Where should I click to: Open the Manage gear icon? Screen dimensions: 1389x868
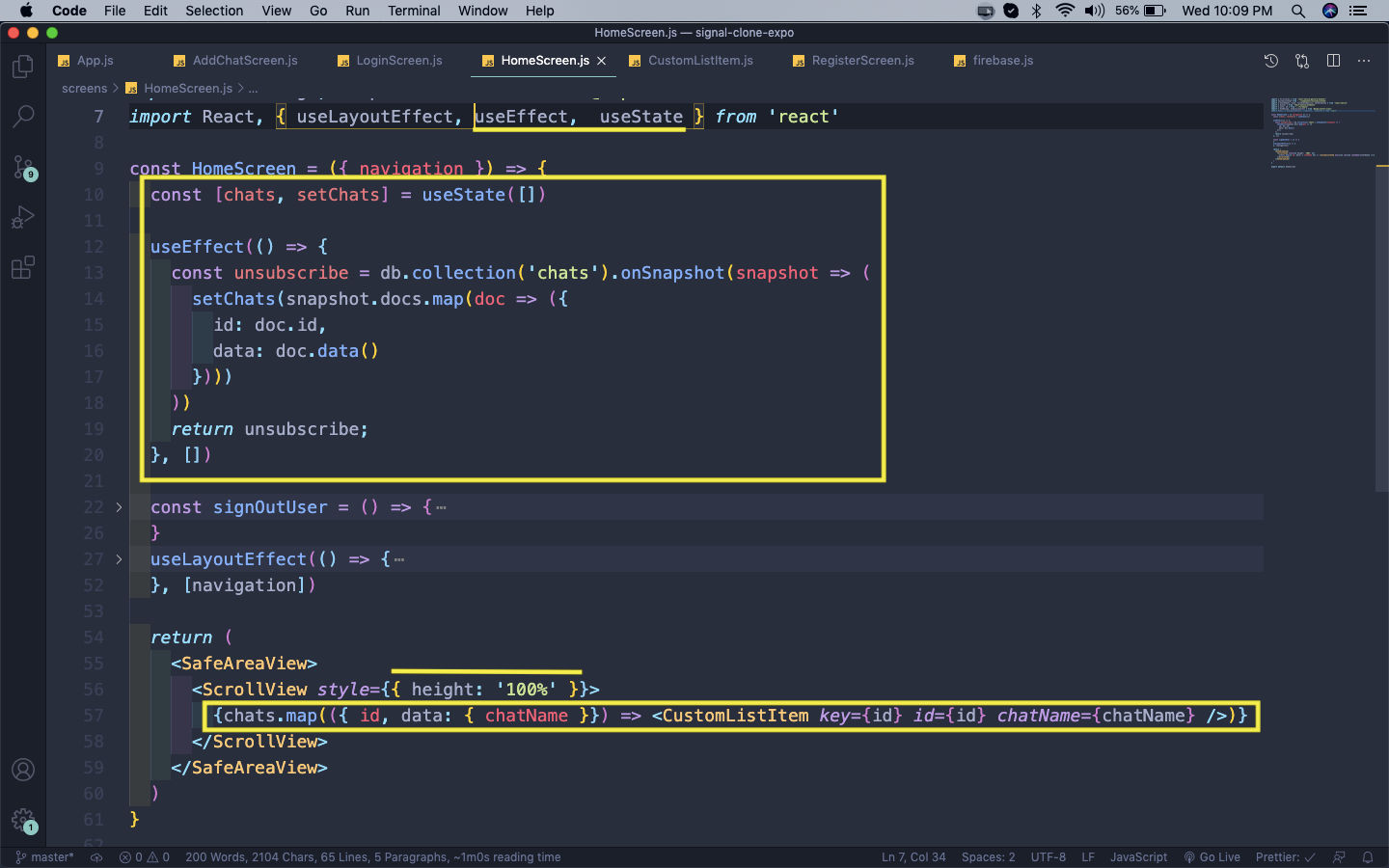pos(23,821)
